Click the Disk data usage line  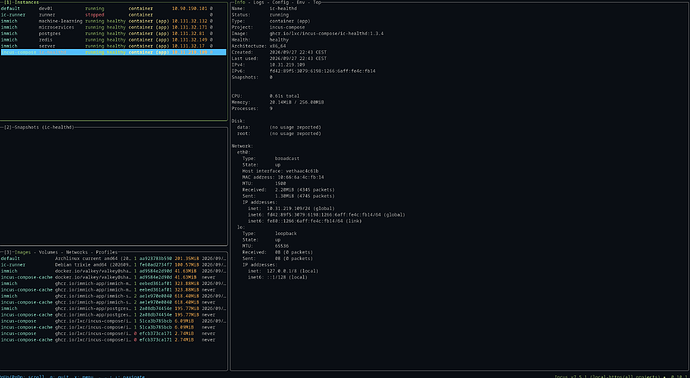(x=279, y=127)
